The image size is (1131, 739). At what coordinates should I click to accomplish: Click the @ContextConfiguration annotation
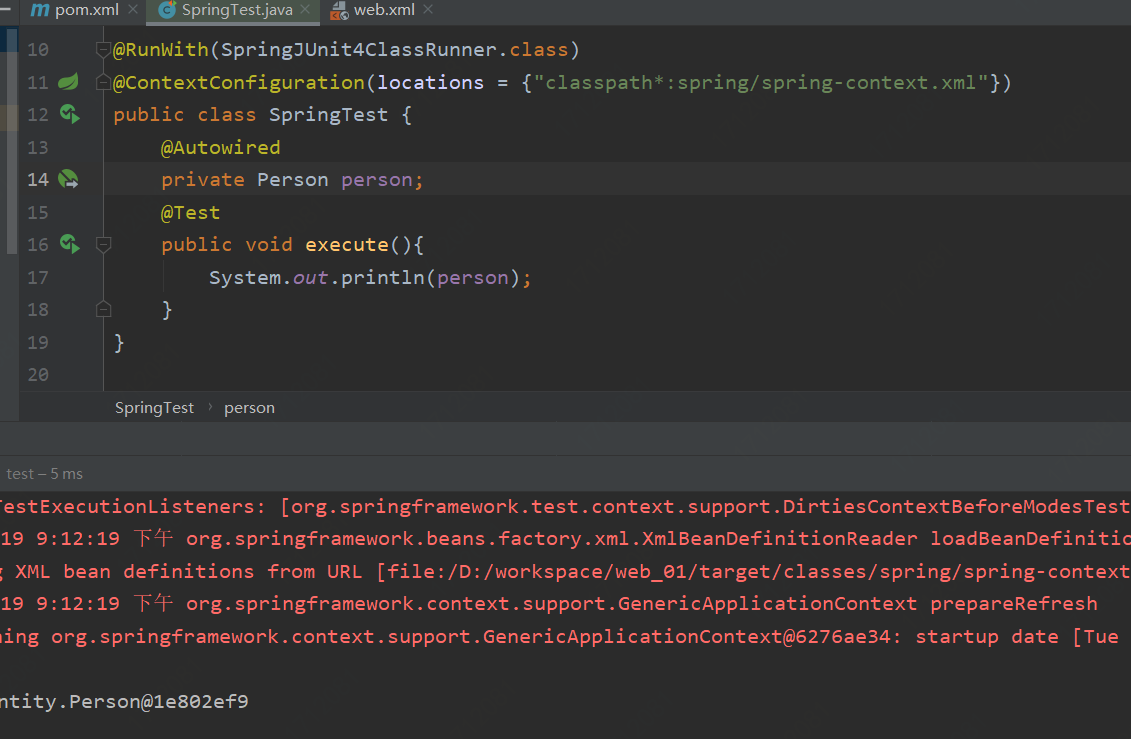click(x=239, y=83)
